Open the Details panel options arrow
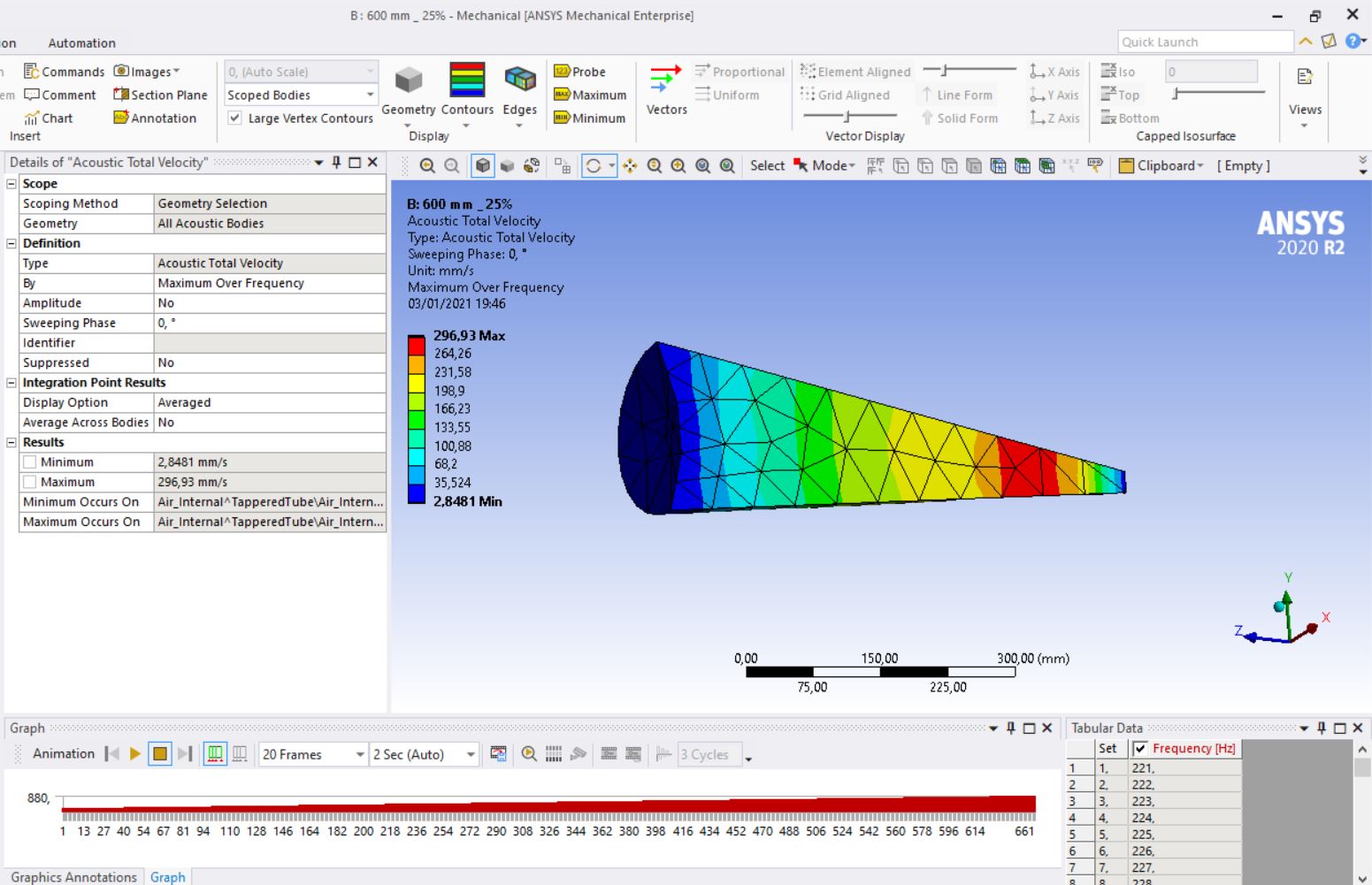Screen dimensions: 1372x885 pos(318,163)
